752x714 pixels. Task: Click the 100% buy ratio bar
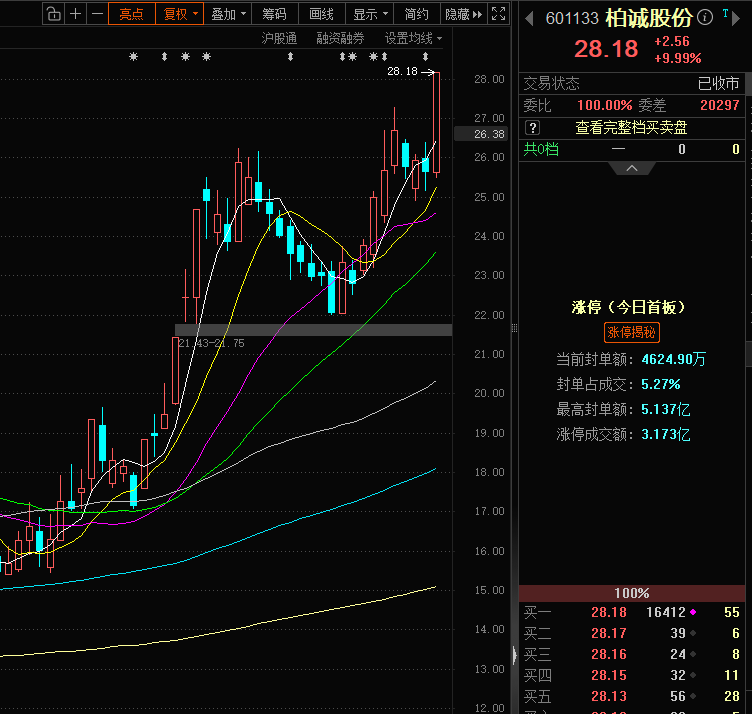point(632,593)
